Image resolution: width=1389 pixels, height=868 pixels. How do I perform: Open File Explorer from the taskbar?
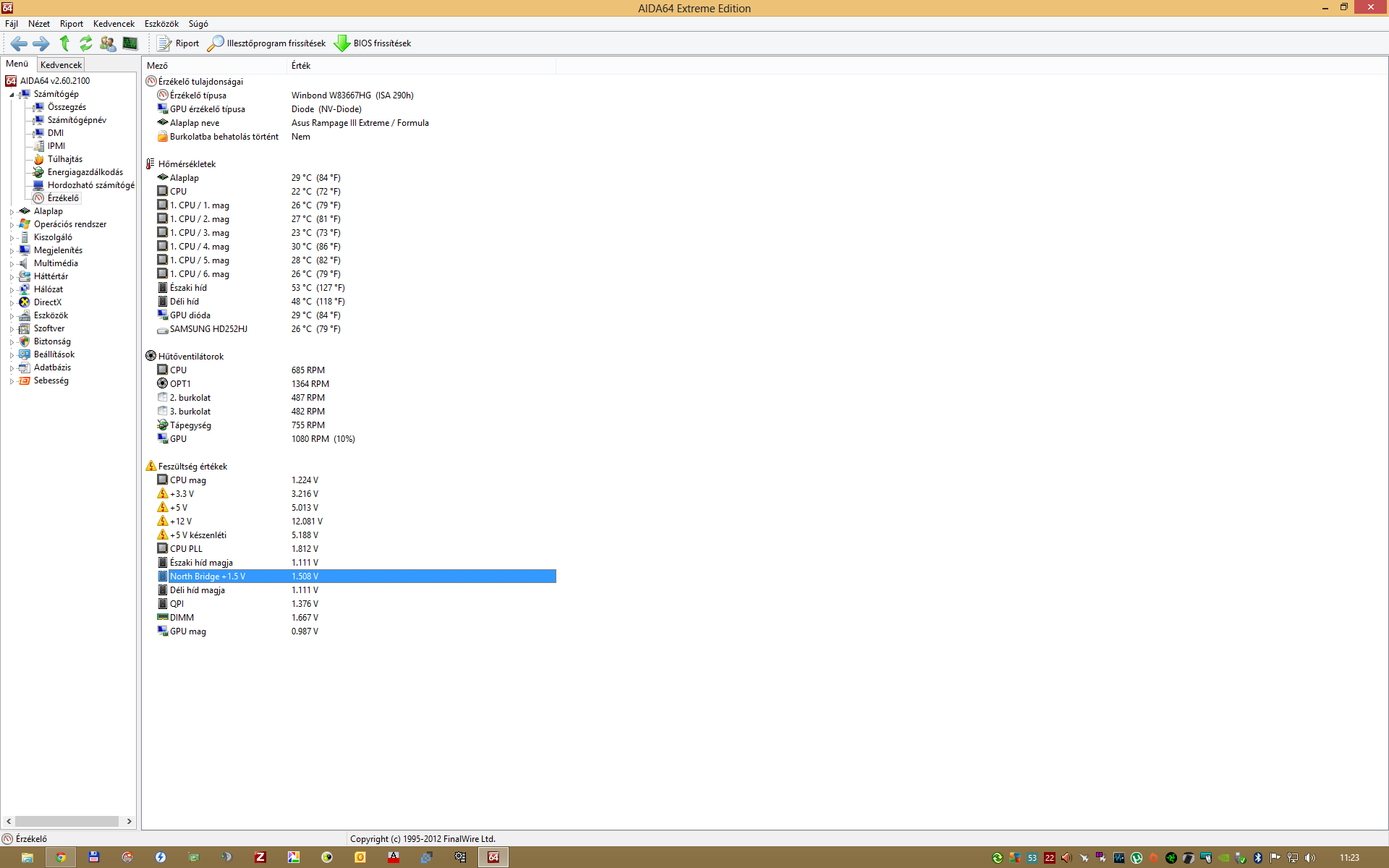pos(27,857)
